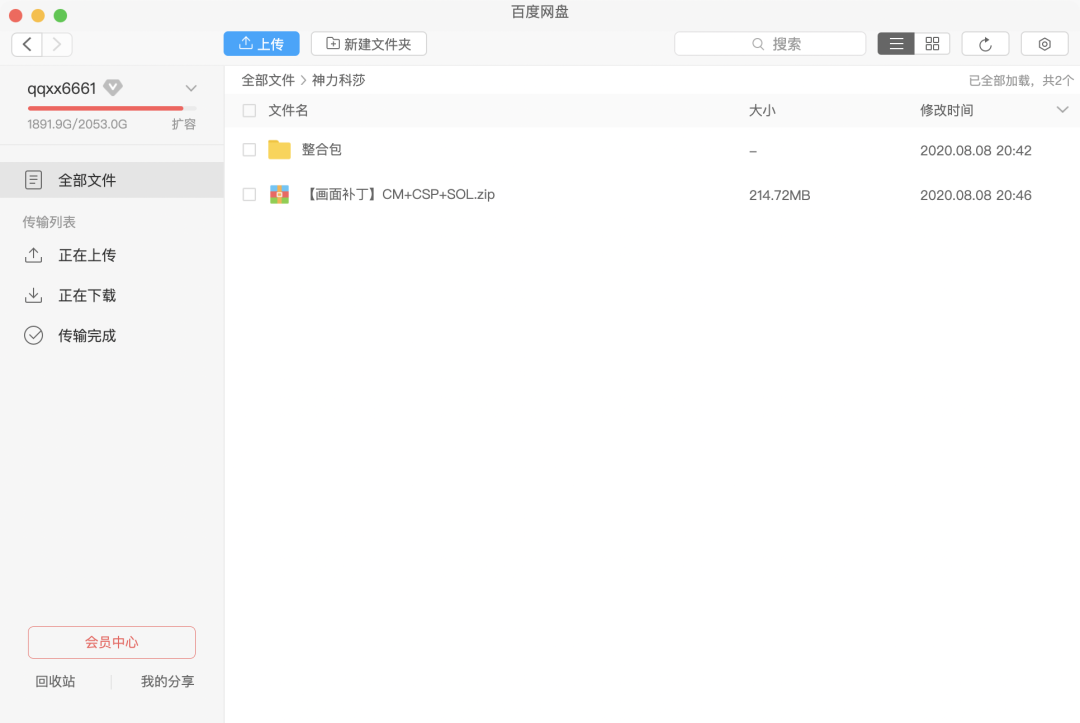Click the zip archive icon
The width and height of the screenshot is (1080, 723).
279,195
